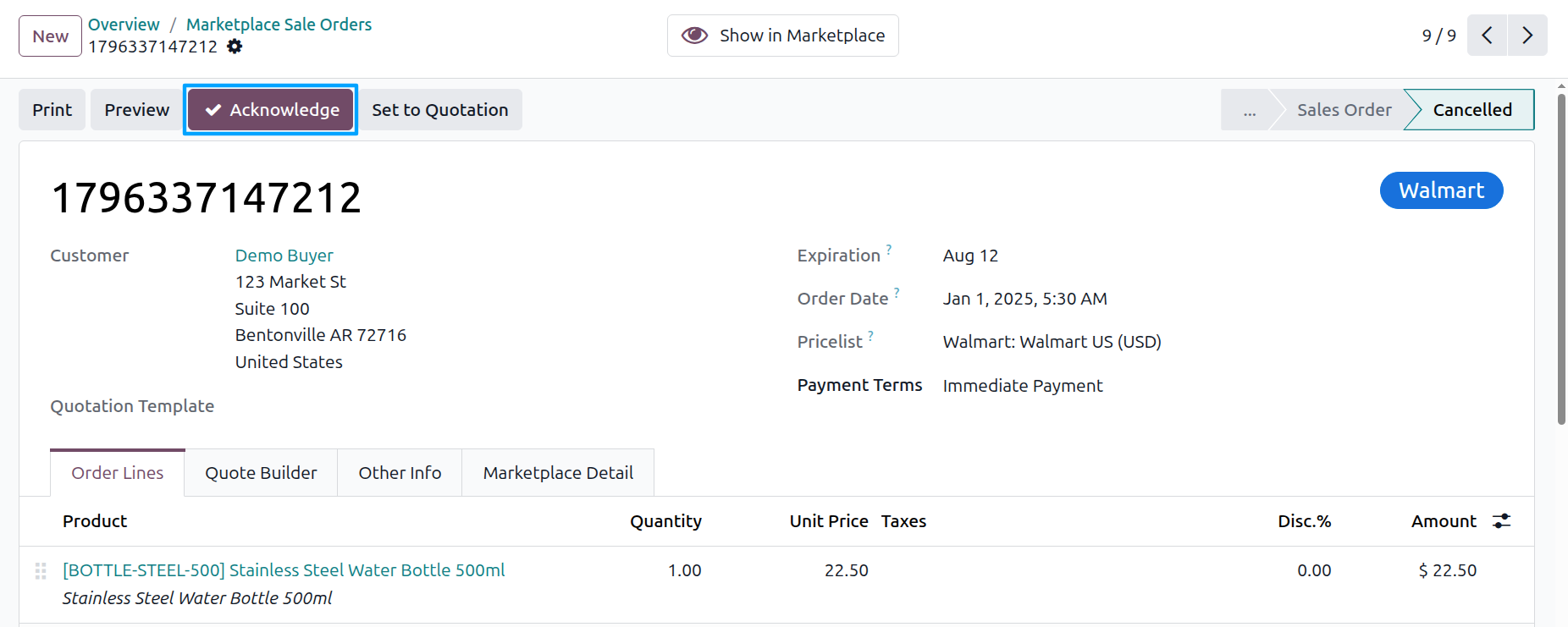Click the 9 / 9 pager counter
The width and height of the screenshot is (1568, 627).
[1439, 36]
